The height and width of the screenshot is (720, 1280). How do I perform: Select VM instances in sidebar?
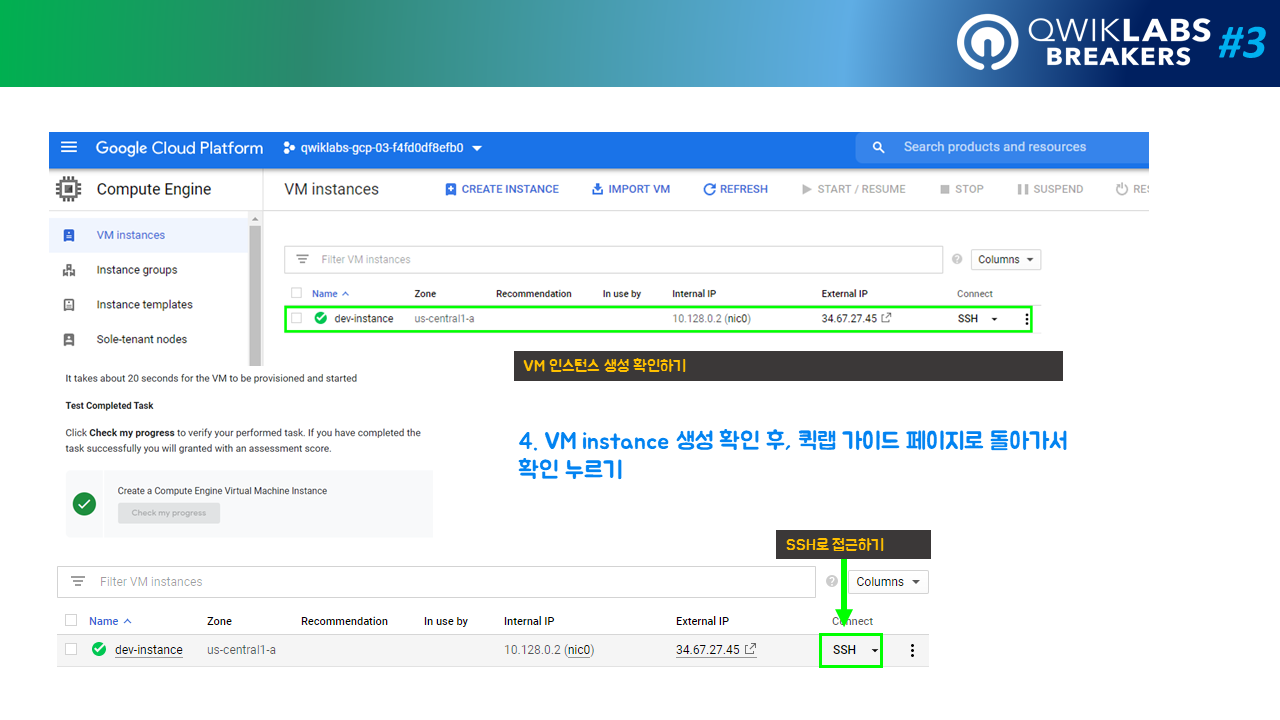click(131, 235)
